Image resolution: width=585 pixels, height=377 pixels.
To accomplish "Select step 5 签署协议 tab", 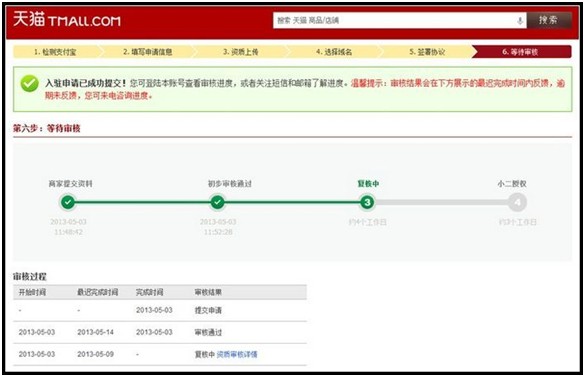I will point(427,52).
